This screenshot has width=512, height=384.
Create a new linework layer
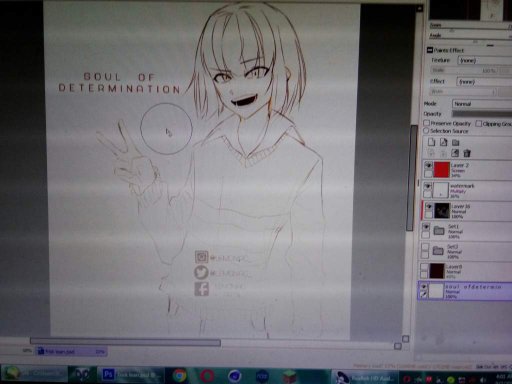coord(443,142)
